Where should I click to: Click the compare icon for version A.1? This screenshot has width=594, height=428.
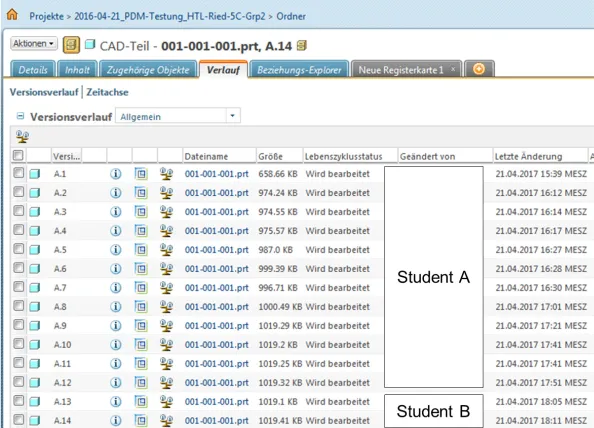click(166, 174)
